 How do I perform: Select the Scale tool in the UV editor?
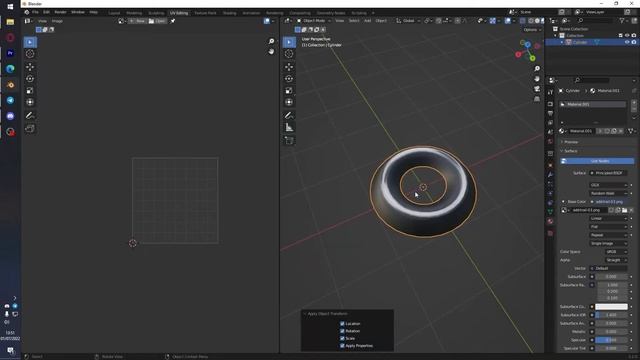point(30,91)
